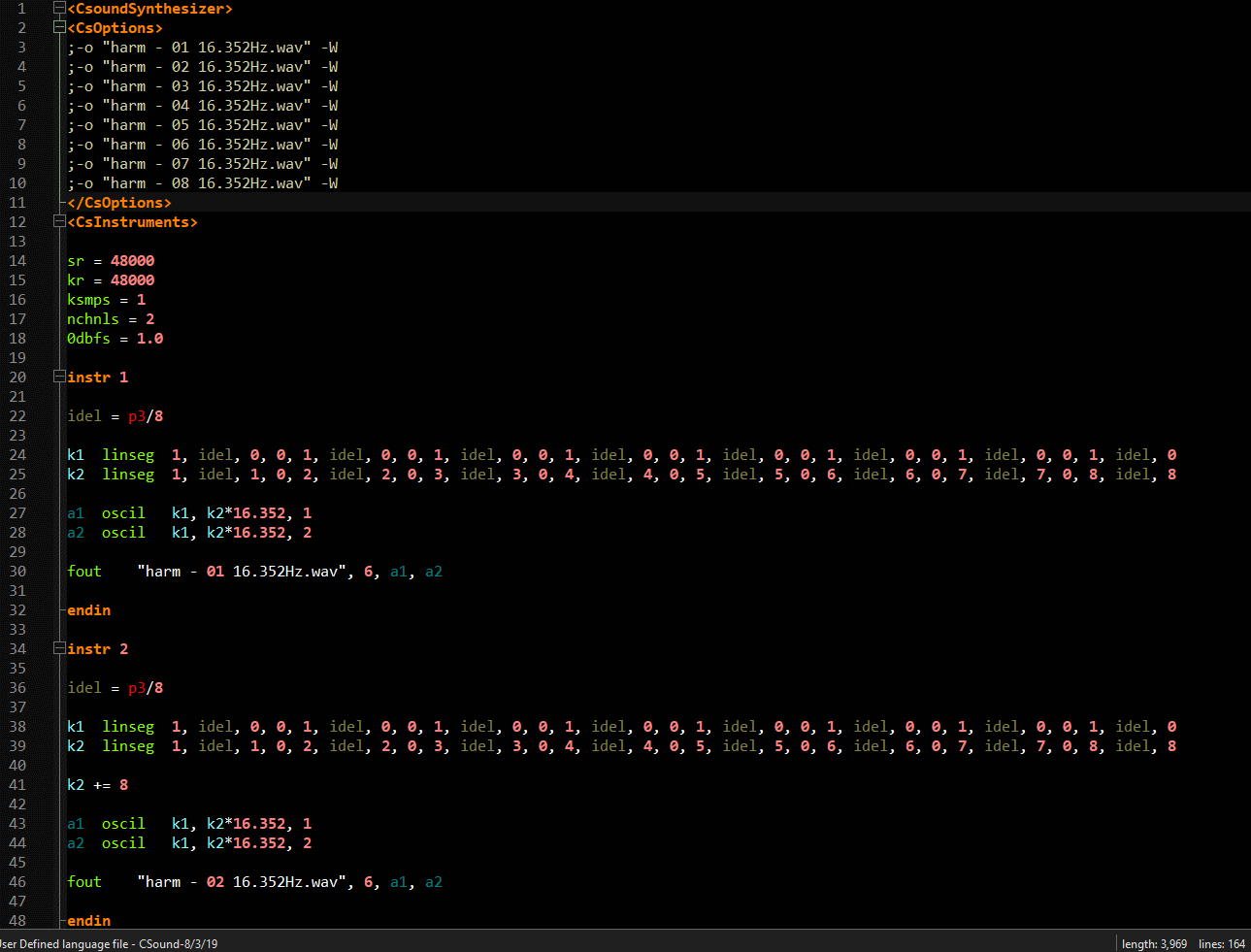Viewport: 1251px width, 952px height.
Task: Click the endin keyword on line 32
Action: click(89, 610)
